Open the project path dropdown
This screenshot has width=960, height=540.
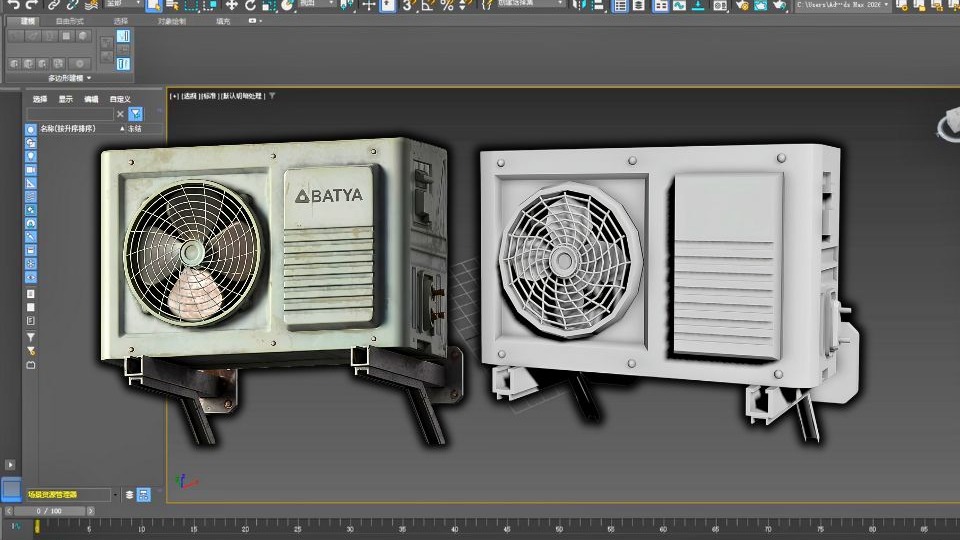pos(842,4)
